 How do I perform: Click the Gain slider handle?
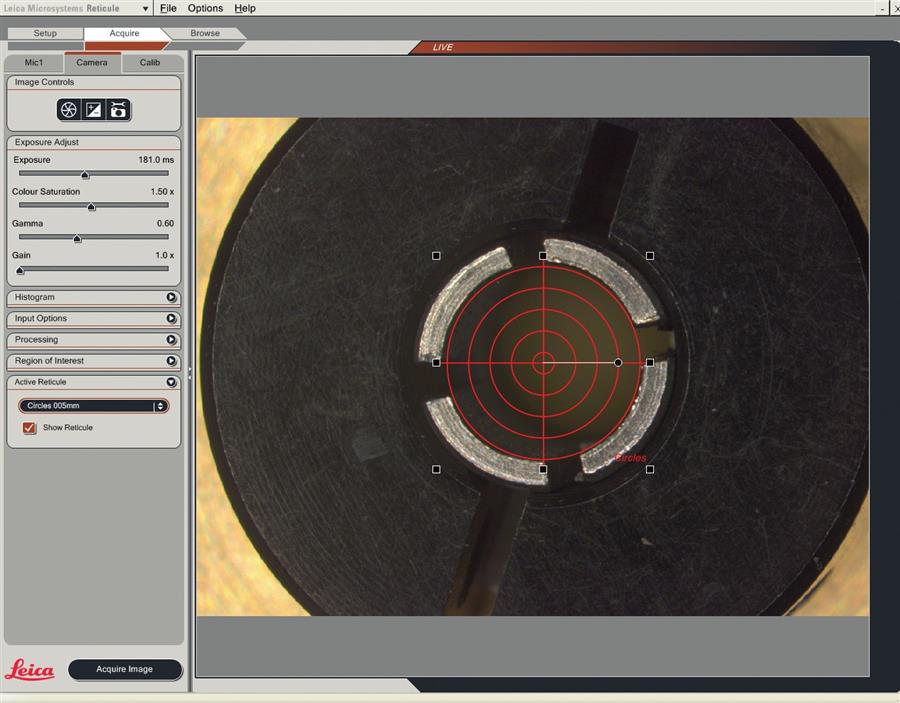21,270
